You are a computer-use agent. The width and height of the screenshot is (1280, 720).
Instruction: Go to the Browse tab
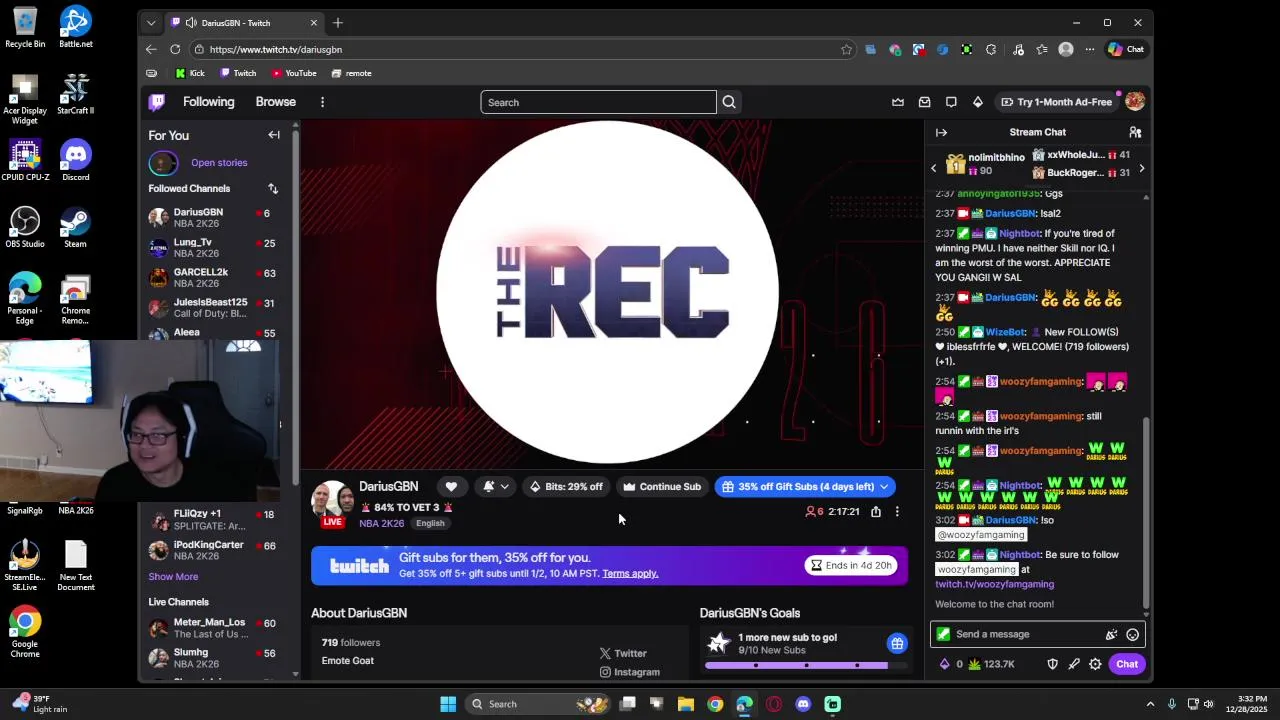click(275, 102)
